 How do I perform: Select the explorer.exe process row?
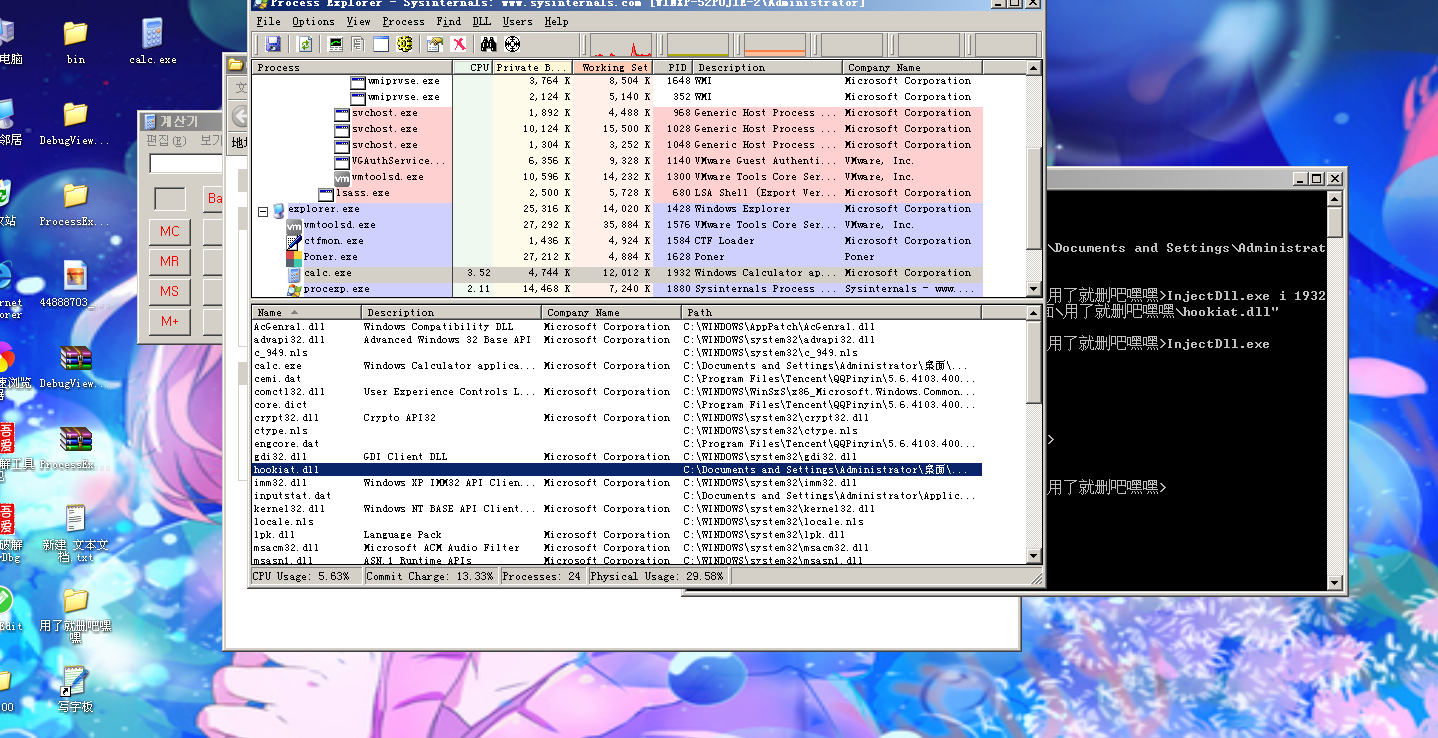pyautogui.click(x=617, y=209)
